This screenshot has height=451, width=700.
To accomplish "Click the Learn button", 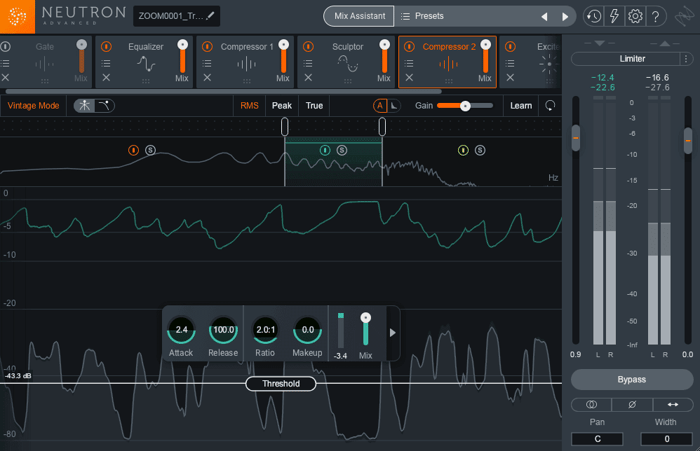I will click(x=521, y=106).
